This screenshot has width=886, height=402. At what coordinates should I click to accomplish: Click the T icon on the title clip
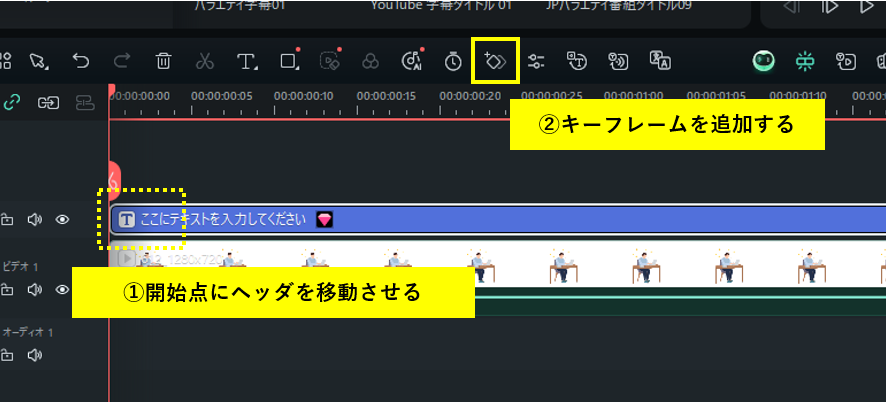(127, 220)
